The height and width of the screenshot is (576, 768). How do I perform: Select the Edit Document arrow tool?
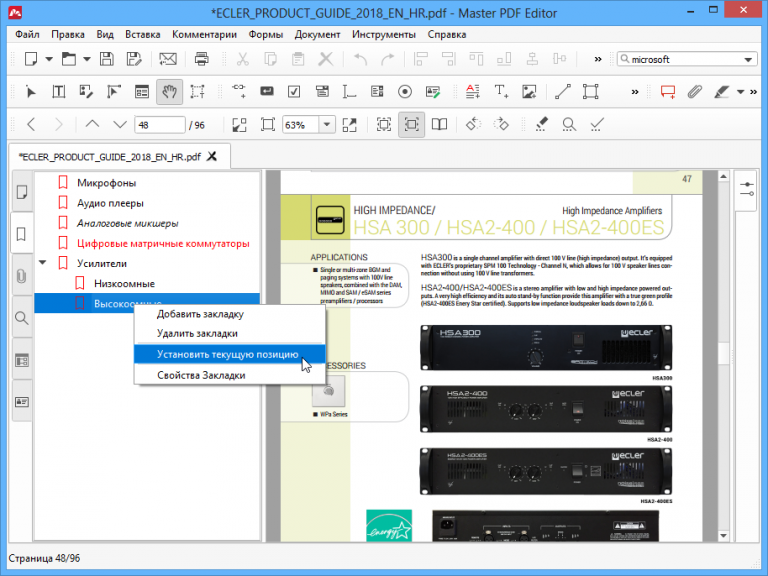30,92
